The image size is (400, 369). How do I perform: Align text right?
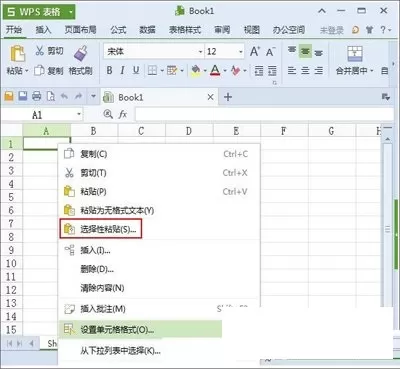[319, 70]
